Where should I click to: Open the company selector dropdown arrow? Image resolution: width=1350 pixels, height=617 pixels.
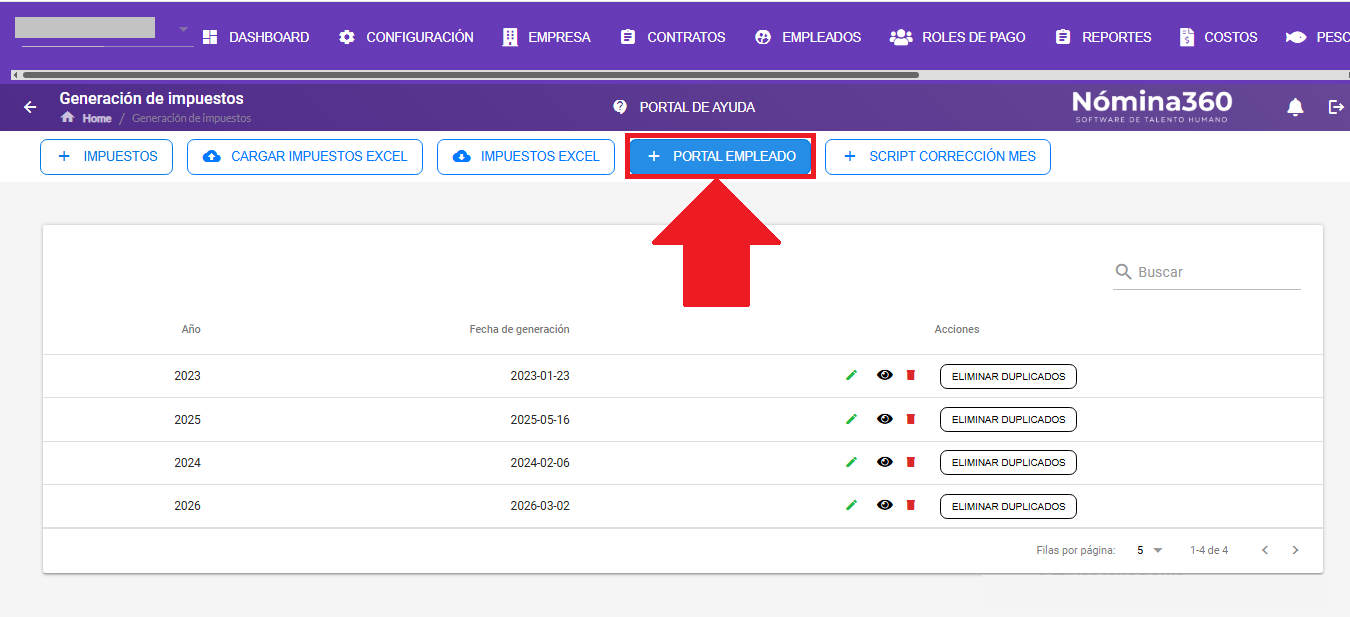[184, 29]
